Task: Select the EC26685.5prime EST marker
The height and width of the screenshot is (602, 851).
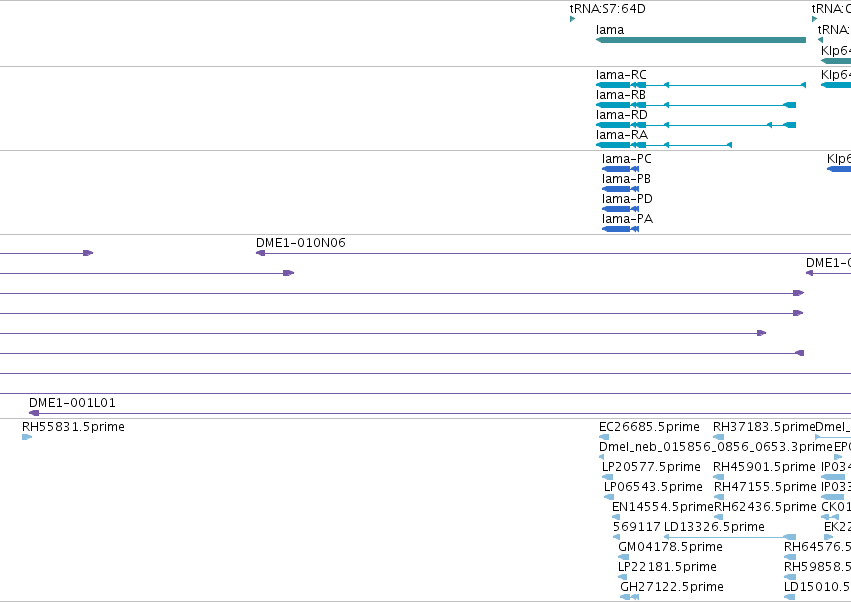Action: [x=604, y=437]
